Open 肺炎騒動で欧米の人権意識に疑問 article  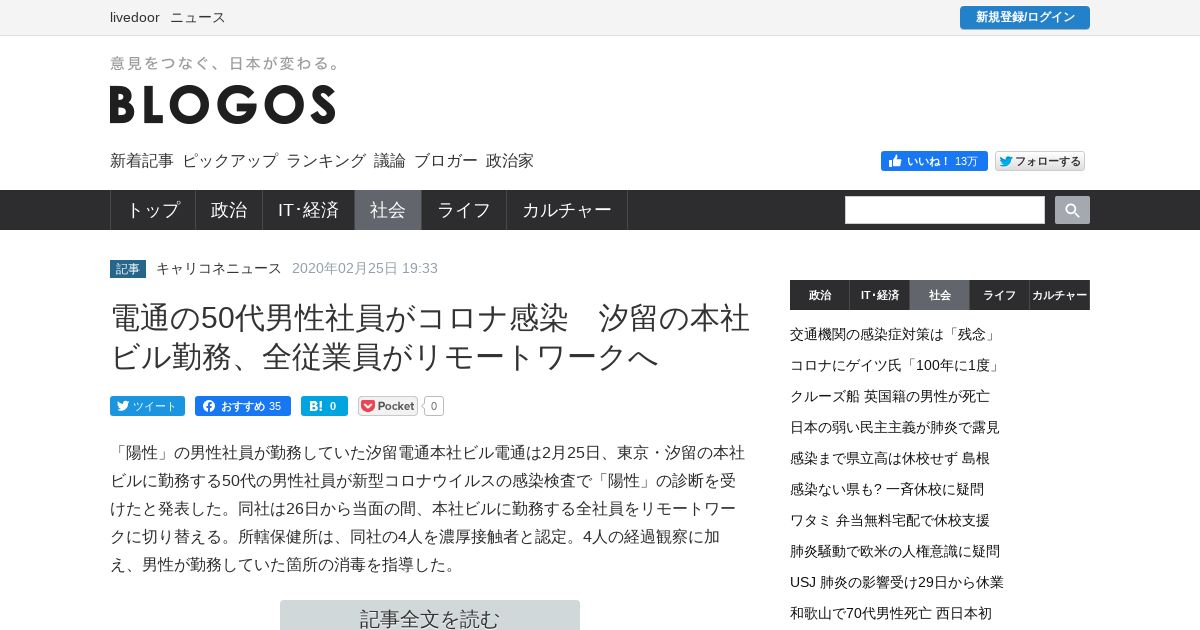tap(895, 551)
